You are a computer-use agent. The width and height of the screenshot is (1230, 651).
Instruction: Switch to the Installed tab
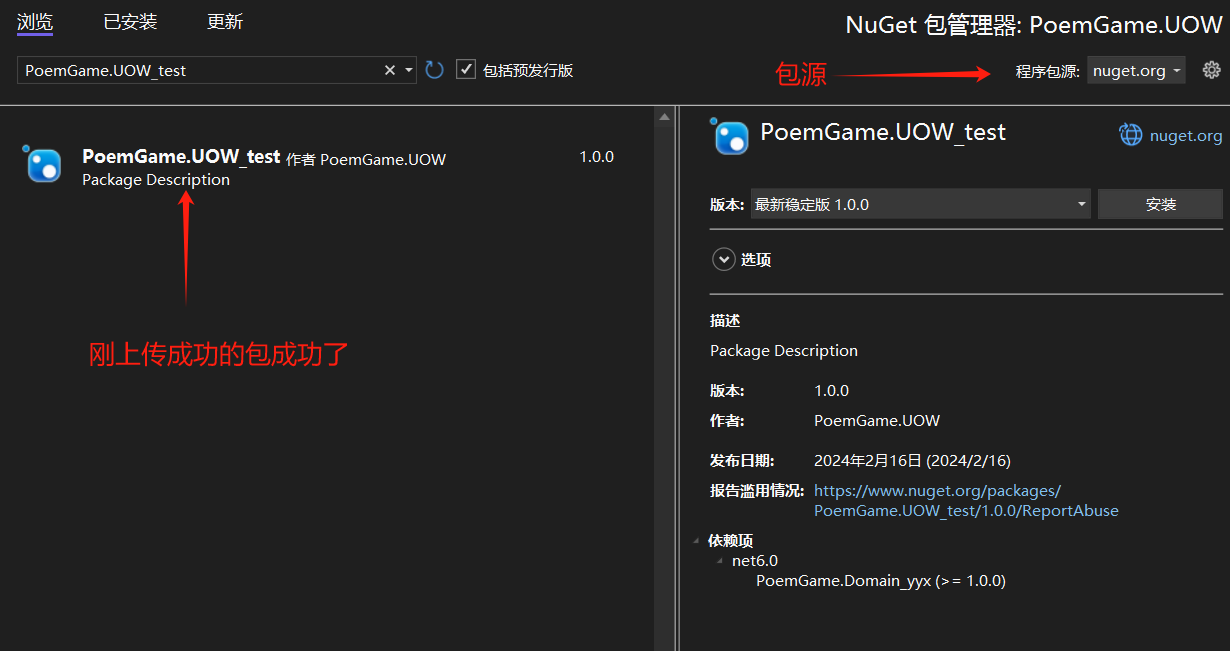(130, 22)
